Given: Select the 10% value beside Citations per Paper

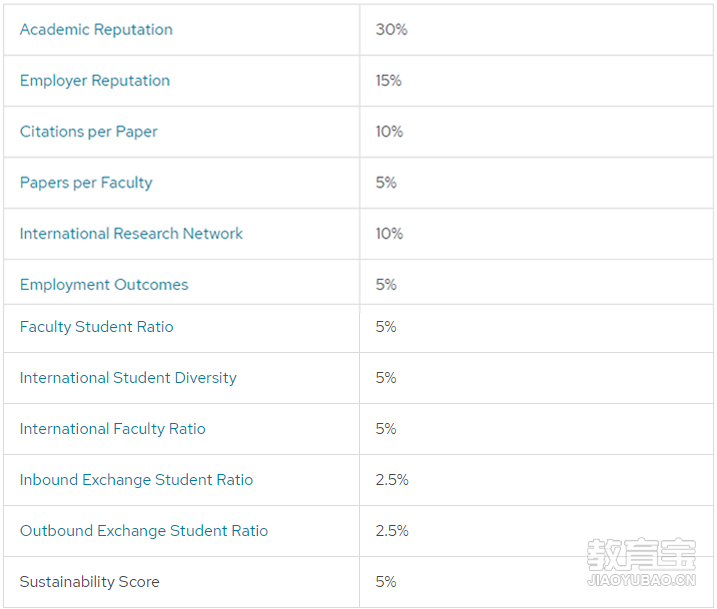Looking at the screenshot, I should point(389,132).
